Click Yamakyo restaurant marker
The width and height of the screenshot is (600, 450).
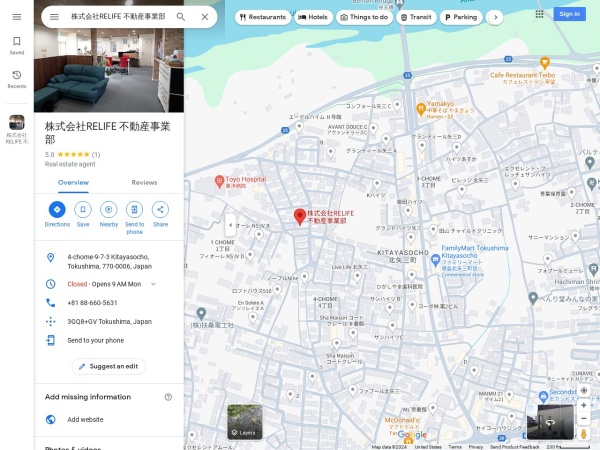click(x=421, y=109)
